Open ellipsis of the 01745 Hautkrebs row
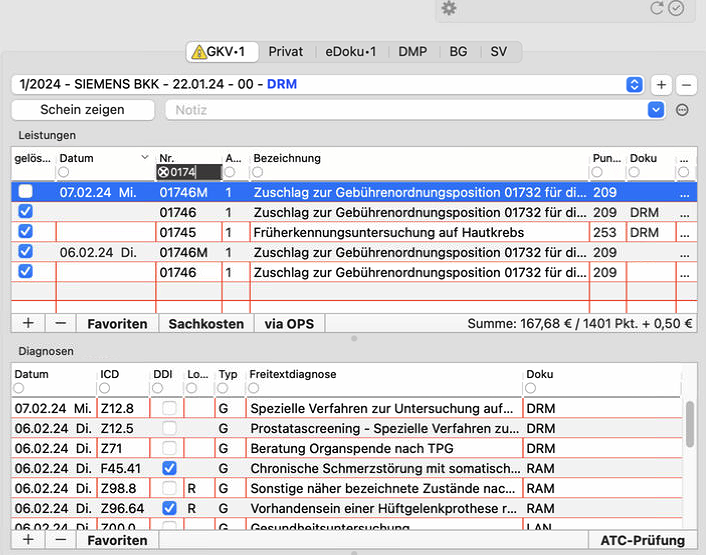The width and height of the screenshot is (706, 555). 685,233
